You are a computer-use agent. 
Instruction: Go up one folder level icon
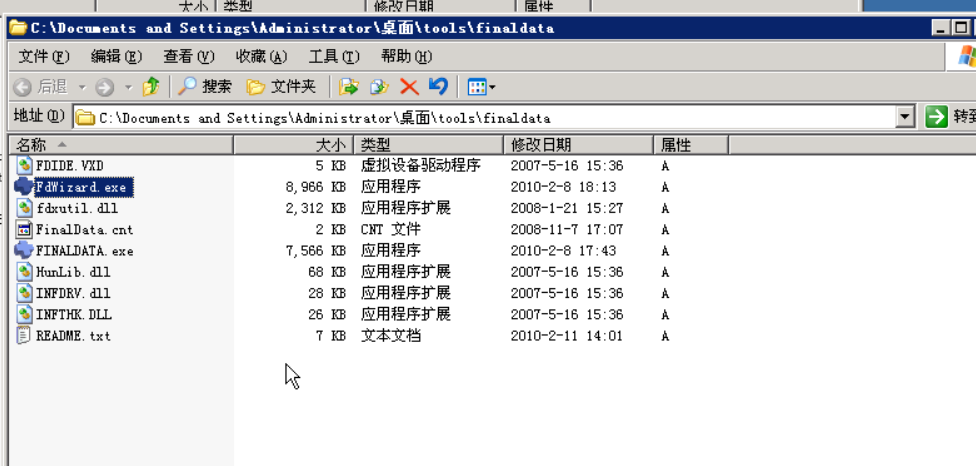point(151,86)
